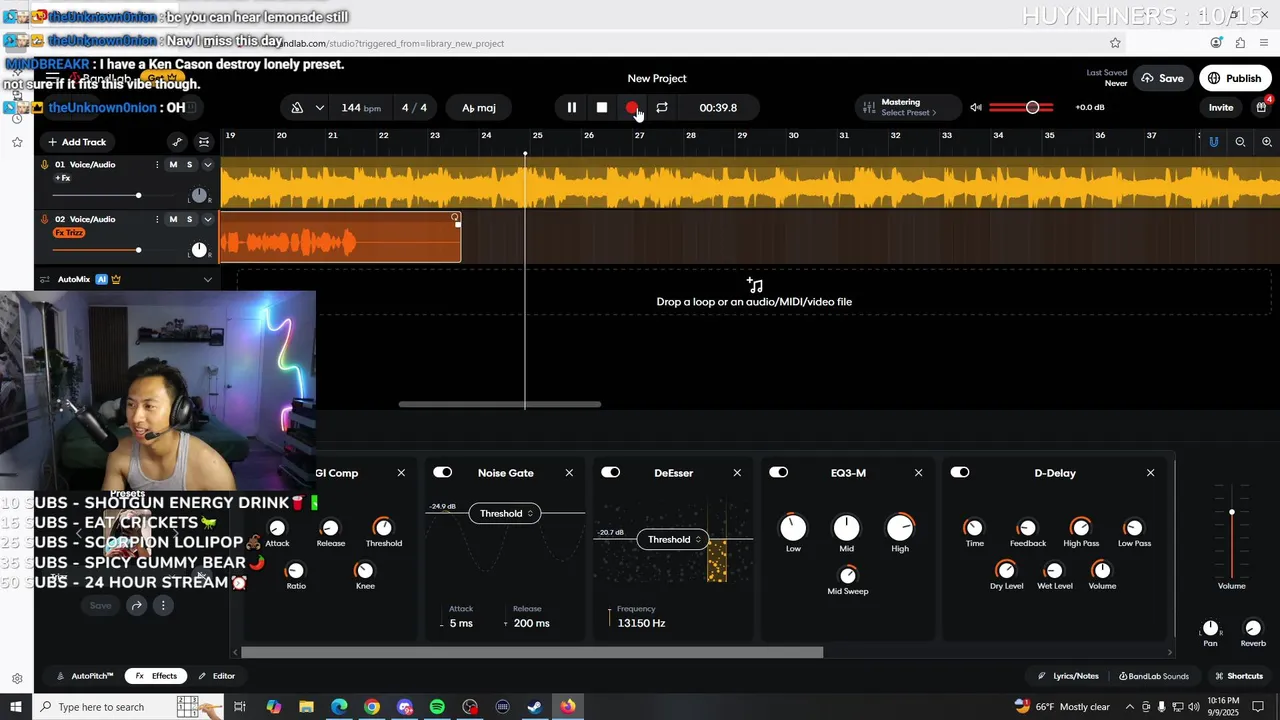This screenshot has height=720, width=1280.
Task: Open the Lyrics/Notes panel
Action: pos(1069,676)
